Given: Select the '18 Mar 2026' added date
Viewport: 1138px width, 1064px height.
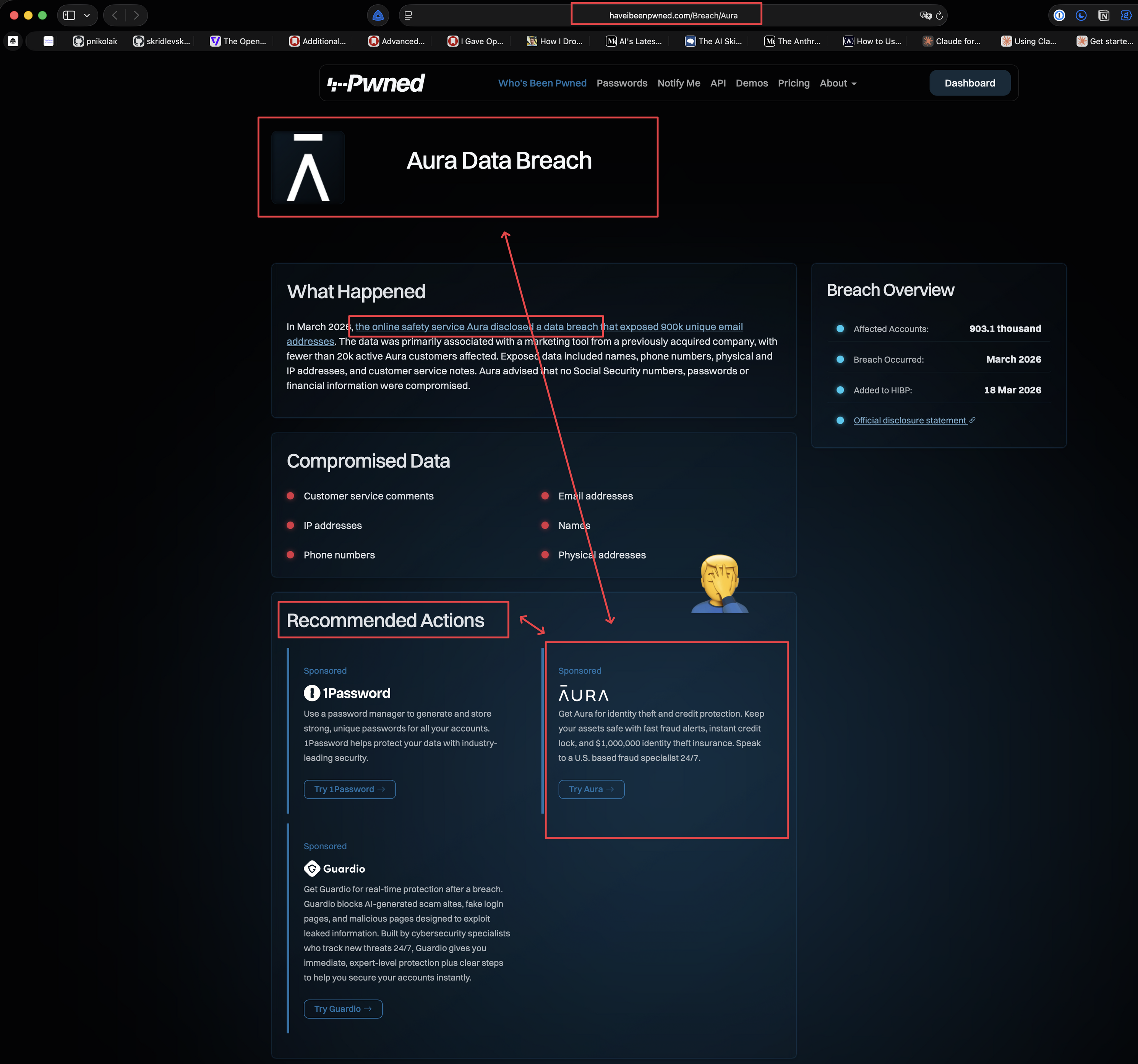Looking at the screenshot, I should click(x=1012, y=390).
